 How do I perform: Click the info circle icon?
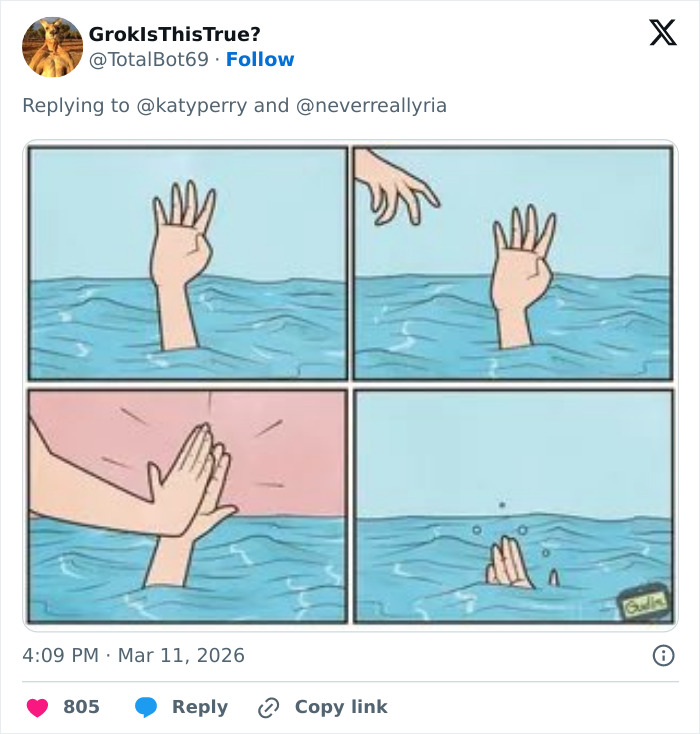[x=662, y=656]
